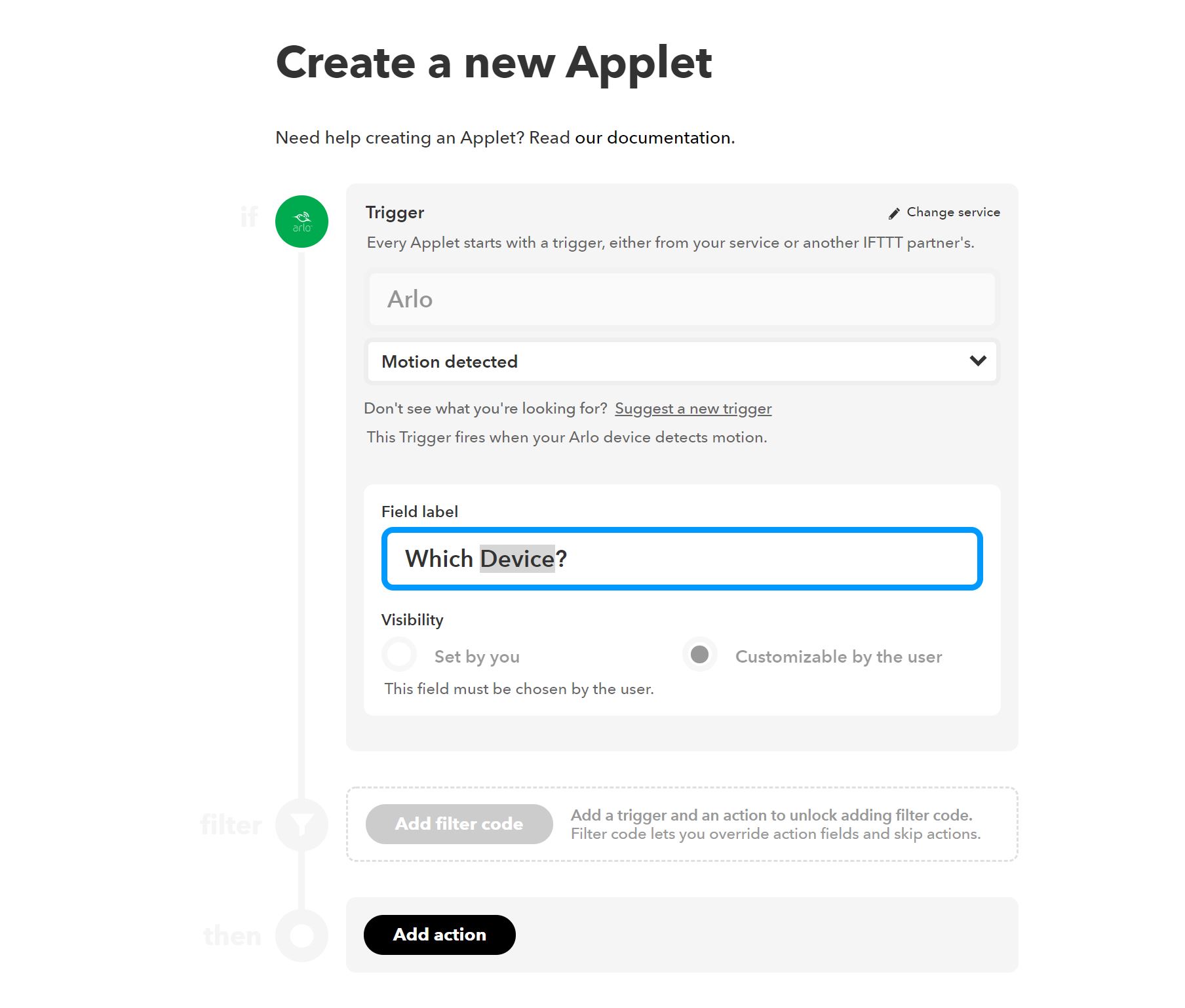Click the Add action button
Screen dimensions: 1185x1008
click(x=439, y=935)
